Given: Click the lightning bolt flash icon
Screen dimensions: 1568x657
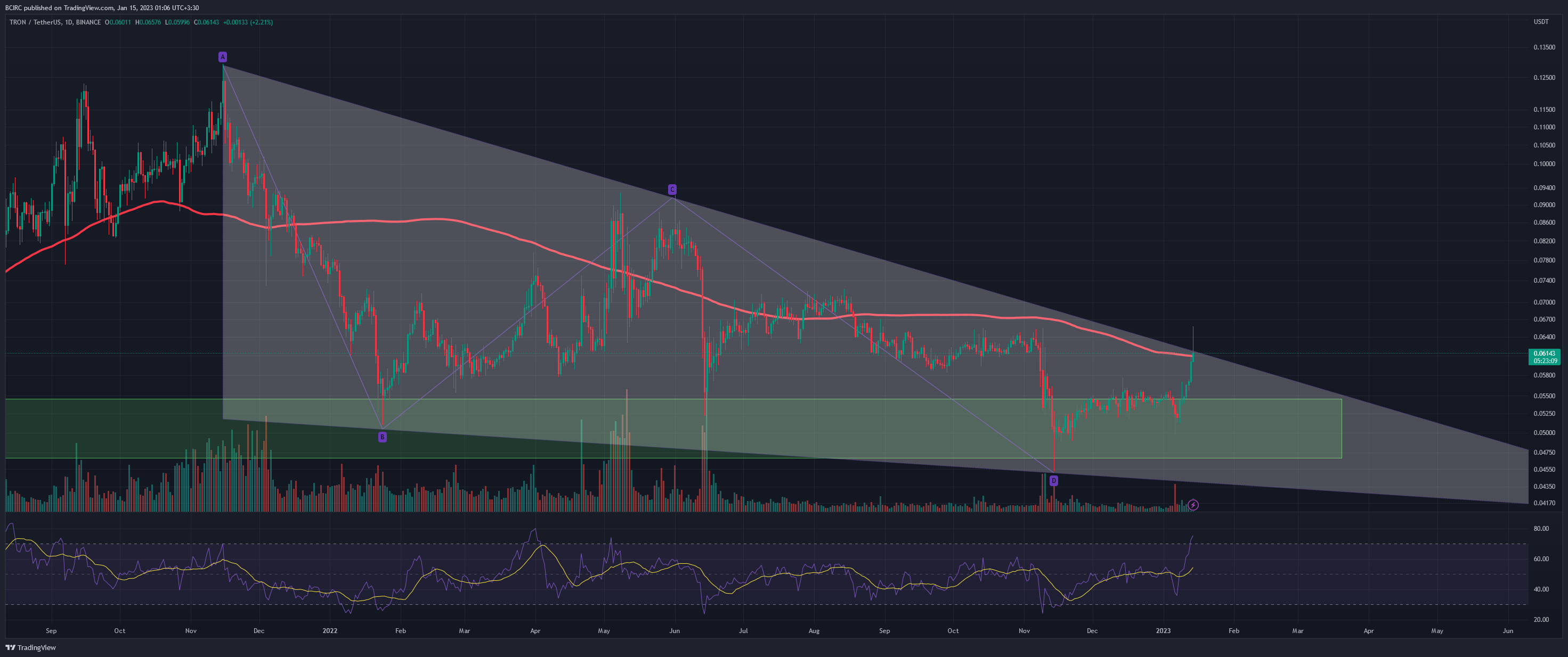Looking at the screenshot, I should tap(1193, 505).
